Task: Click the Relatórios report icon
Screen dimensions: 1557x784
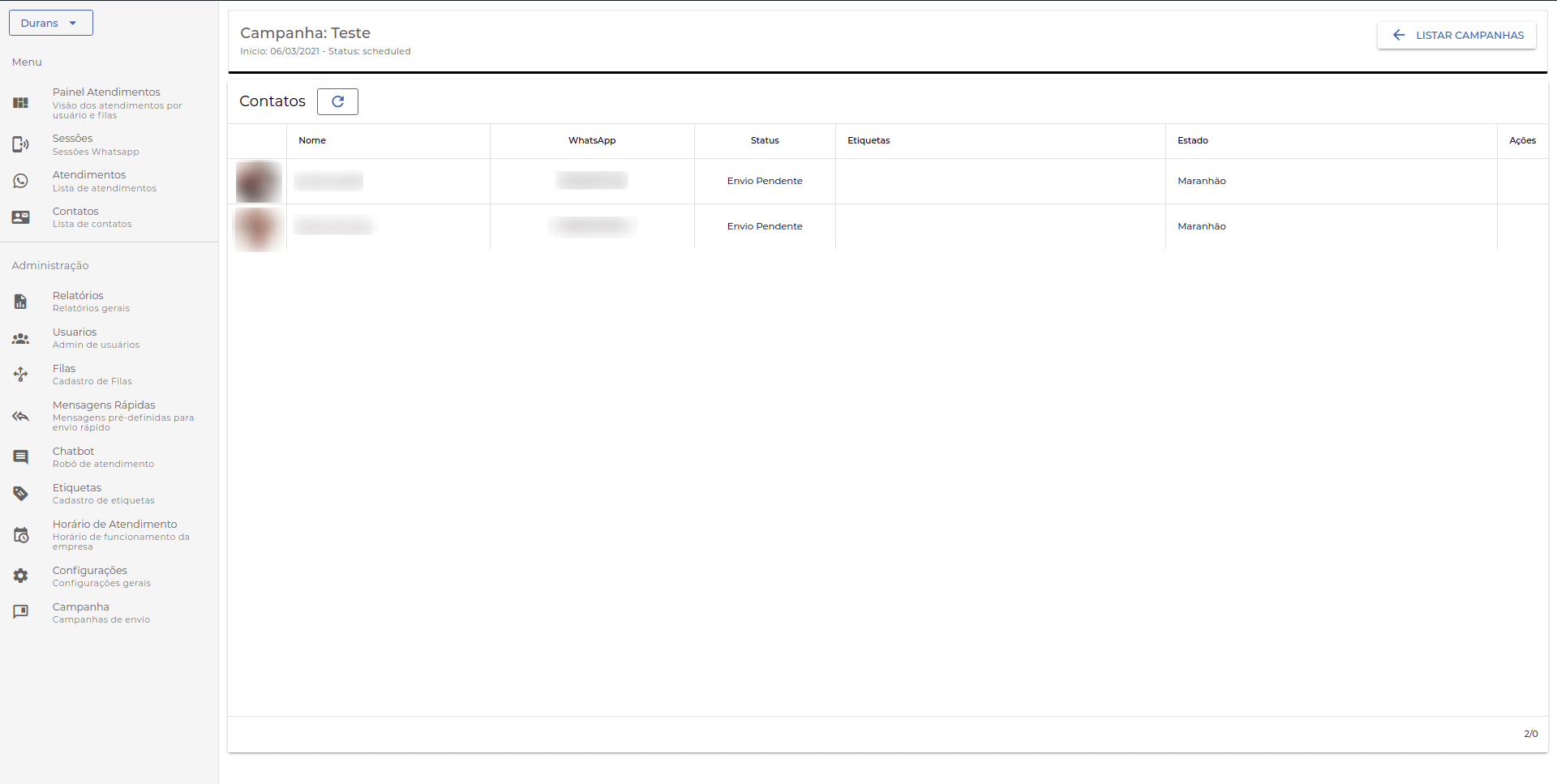Action: (x=21, y=302)
